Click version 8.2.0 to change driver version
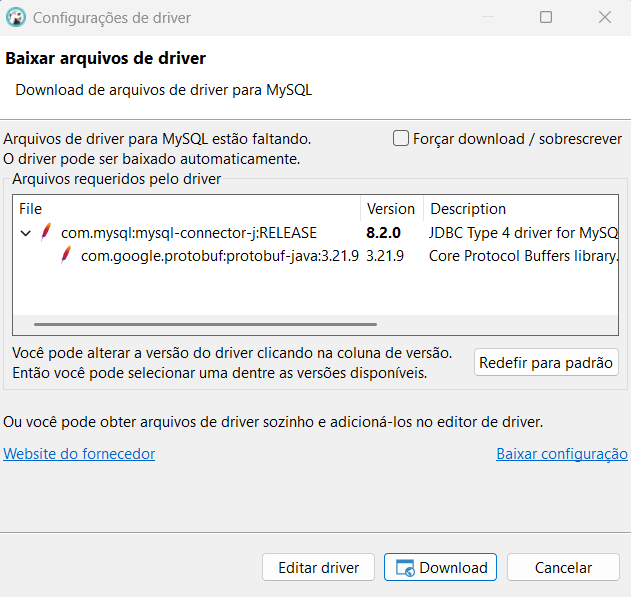Screen dimensions: 631x597 (384, 233)
